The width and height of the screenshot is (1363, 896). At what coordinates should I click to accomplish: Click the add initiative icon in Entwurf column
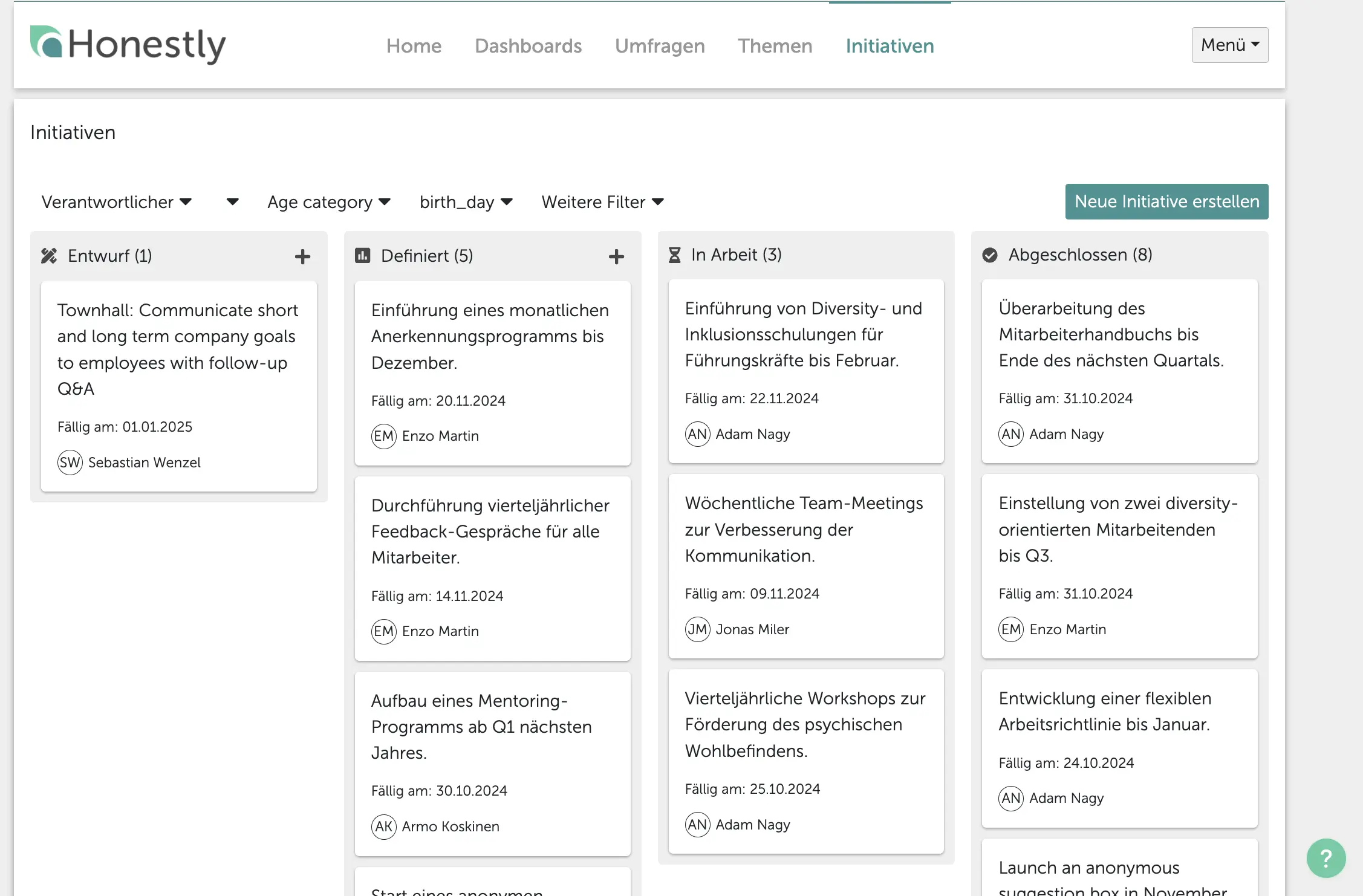(x=302, y=256)
